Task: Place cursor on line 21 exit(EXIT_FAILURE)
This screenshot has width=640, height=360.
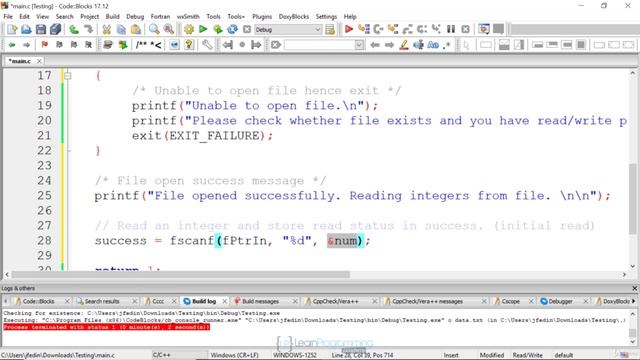Action: [202, 136]
